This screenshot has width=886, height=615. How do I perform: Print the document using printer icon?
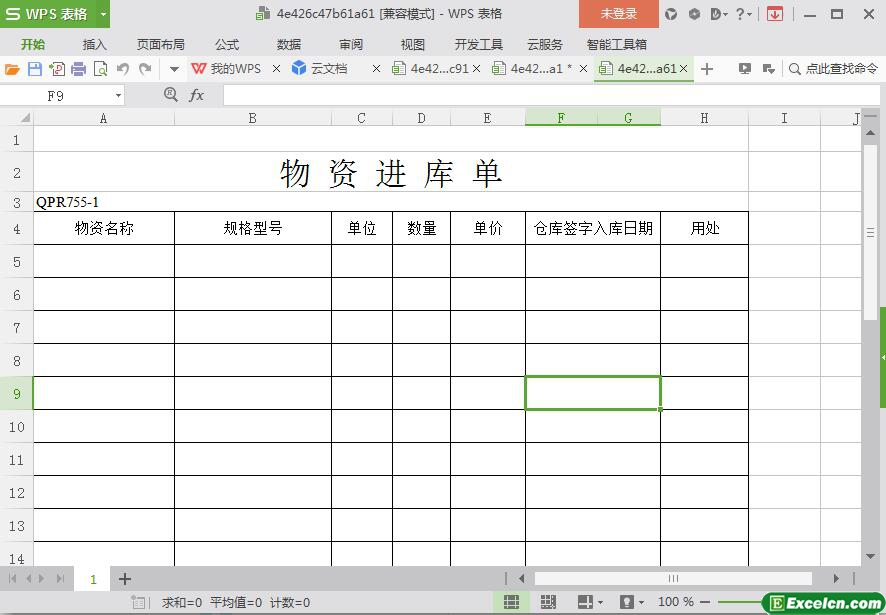coord(79,69)
